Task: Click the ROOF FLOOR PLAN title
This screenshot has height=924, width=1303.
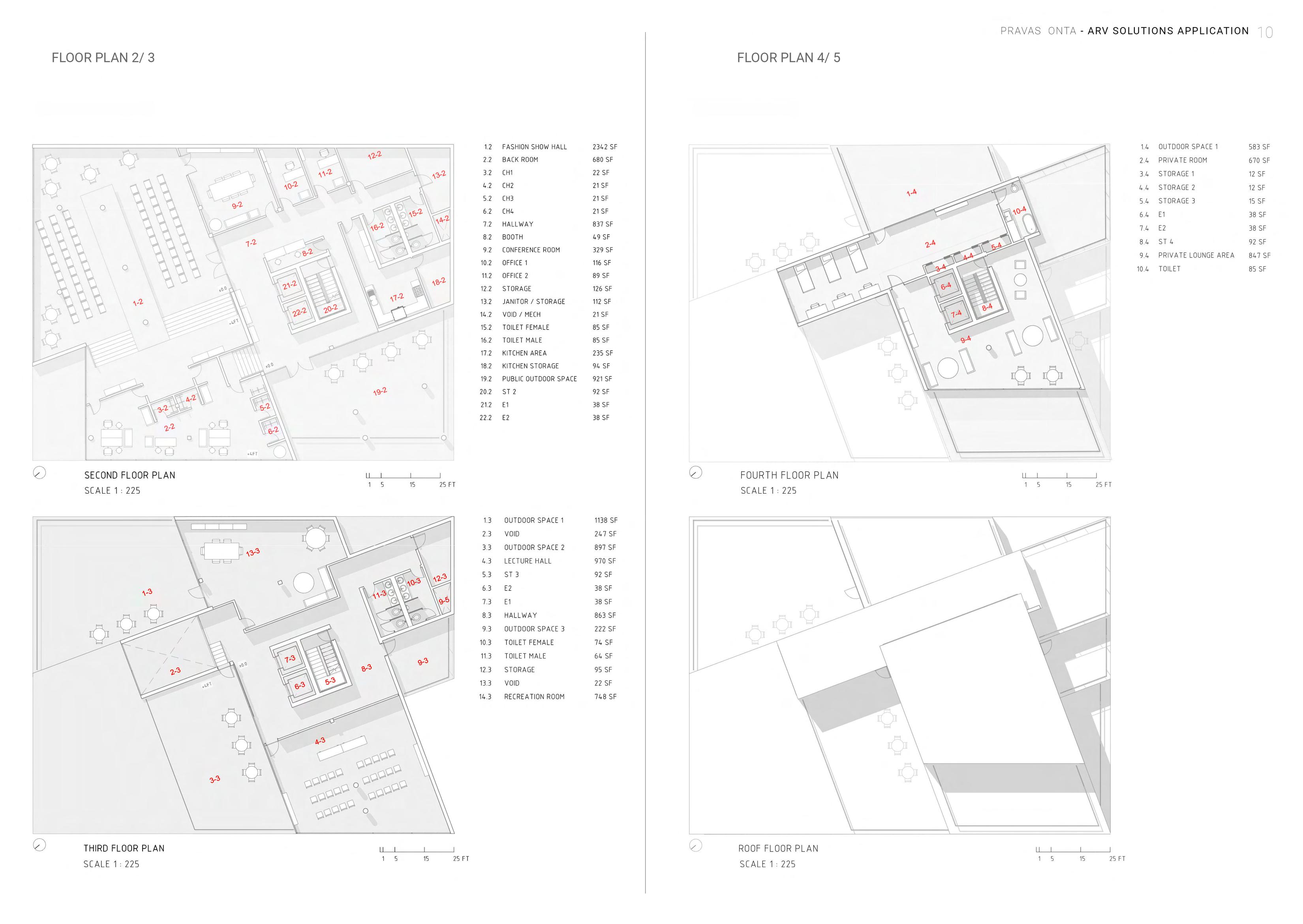Action: pyautogui.click(x=778, y=848)
